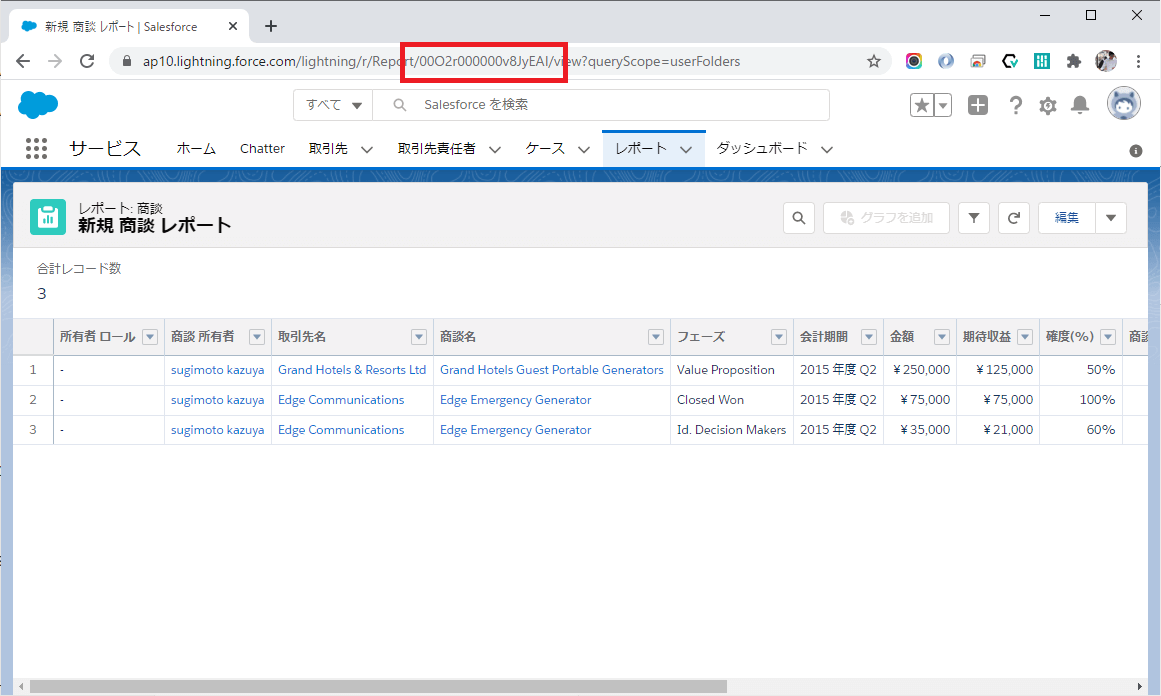Click the グラフを追加 button

point(886,218)
